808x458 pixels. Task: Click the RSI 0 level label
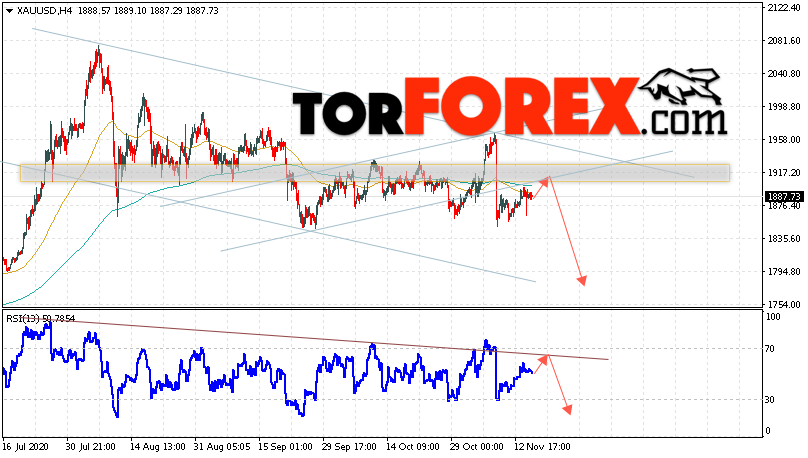[x=768, y=431]
